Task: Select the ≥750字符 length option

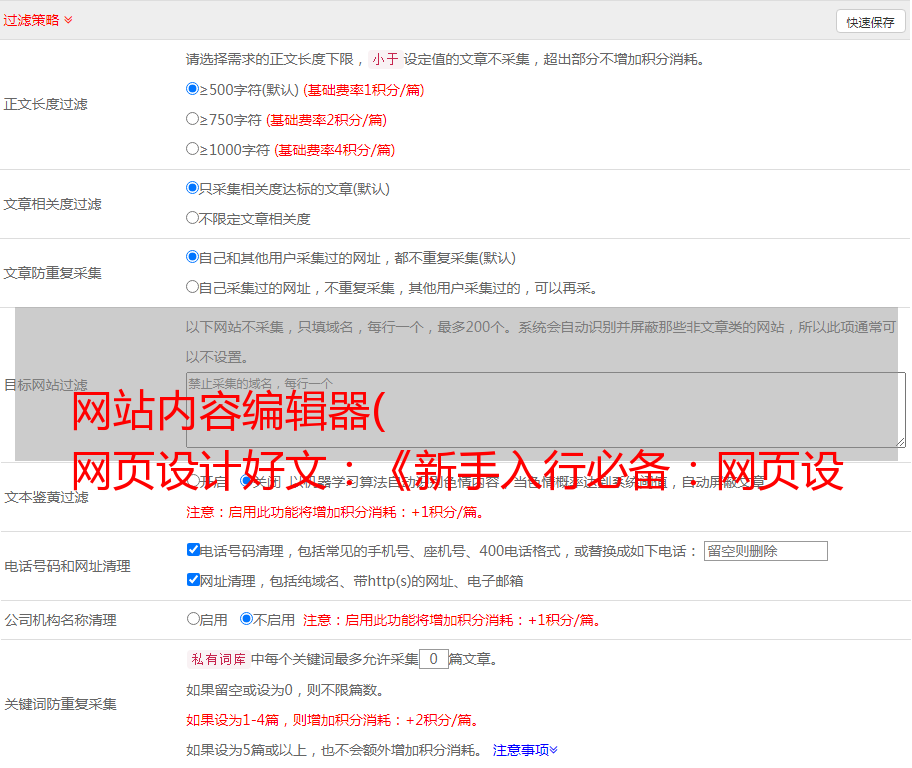Action: (193, 119)
